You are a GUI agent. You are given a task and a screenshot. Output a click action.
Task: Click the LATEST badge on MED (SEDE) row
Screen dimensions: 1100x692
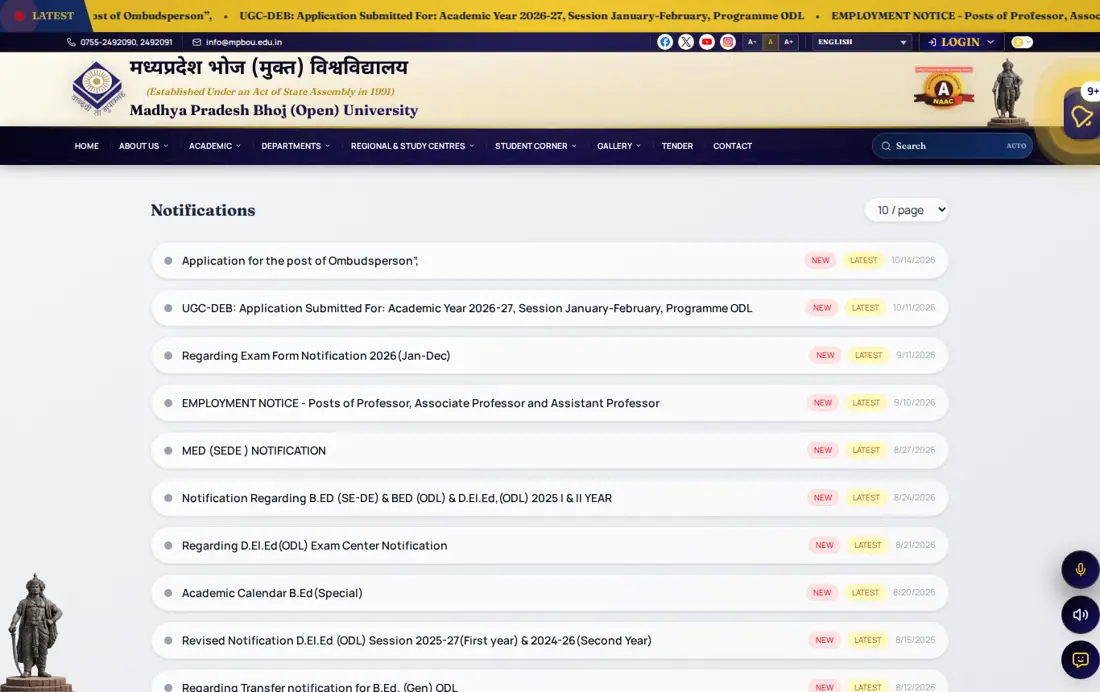tap(866, 451)
